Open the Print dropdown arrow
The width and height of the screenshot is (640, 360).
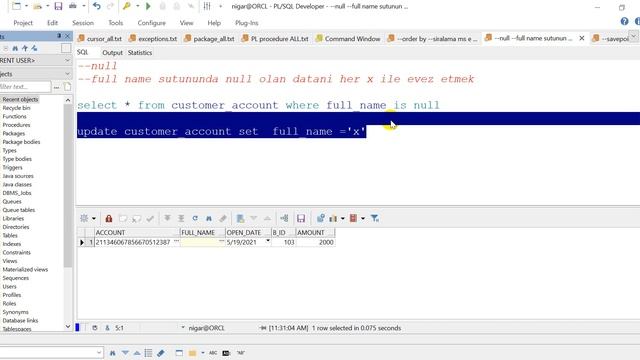click(84, 6)
